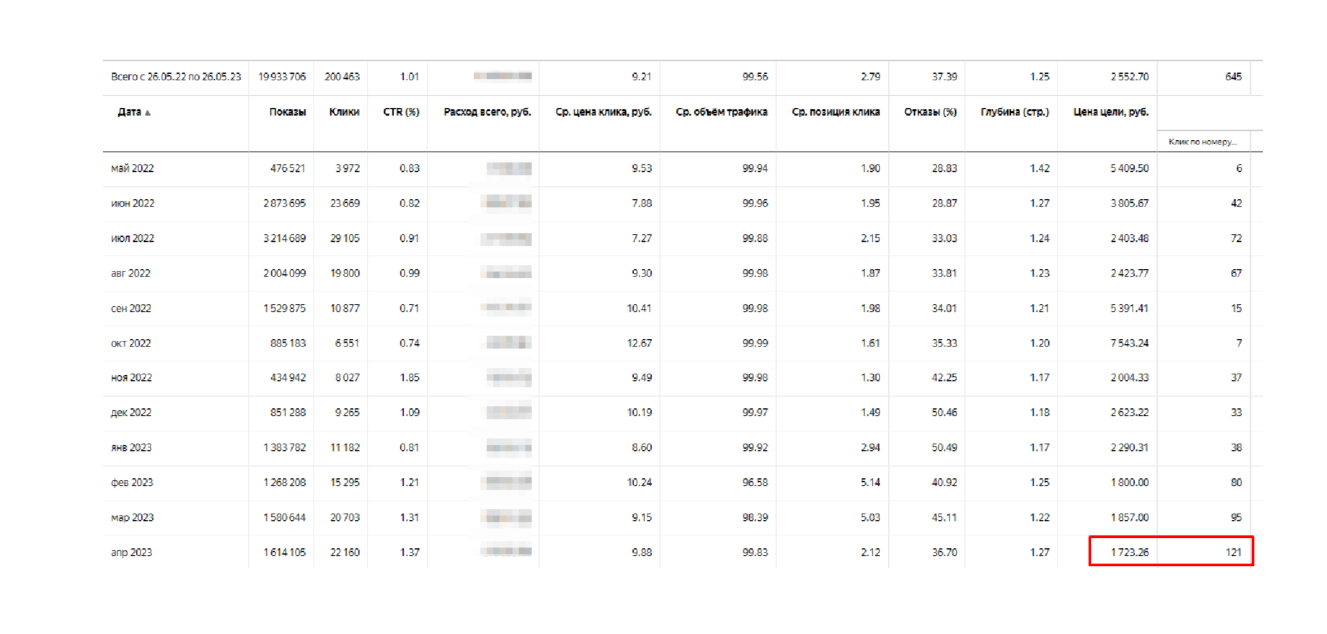
Task: Click total goal price 2 552.70
Action: 1129,76
